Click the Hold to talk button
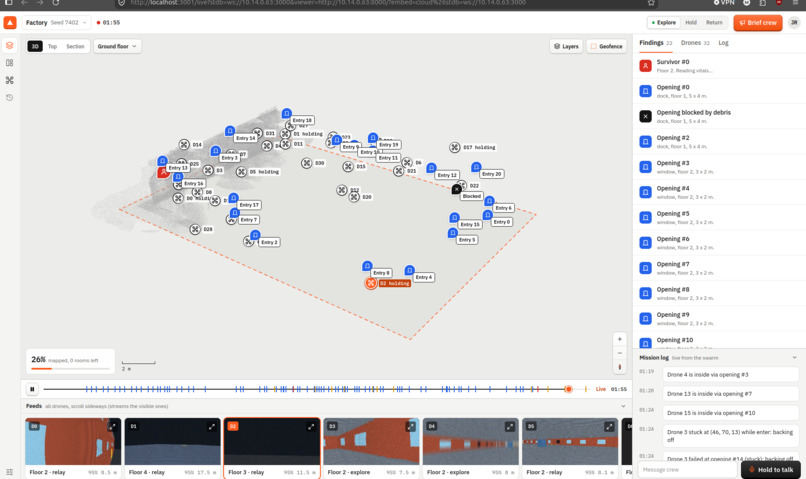This screenshot has height=479, width=806. click(x=771, y=470)
